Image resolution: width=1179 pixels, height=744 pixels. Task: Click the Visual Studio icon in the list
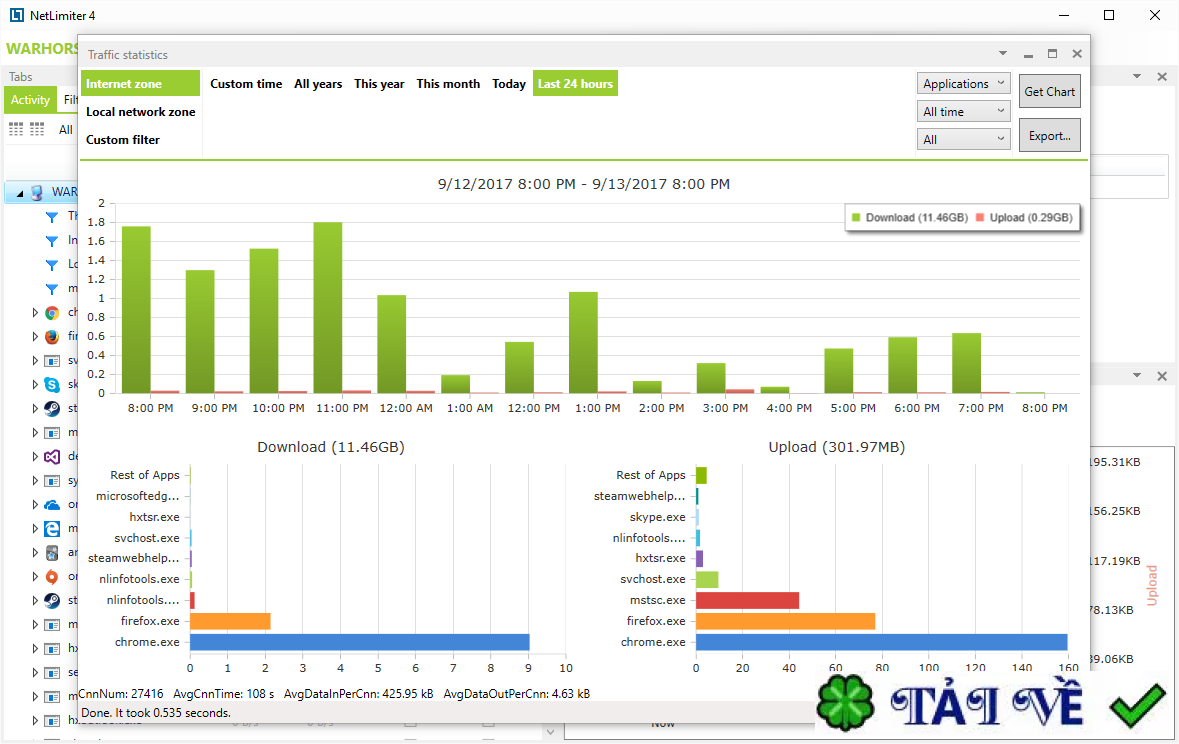52,456
